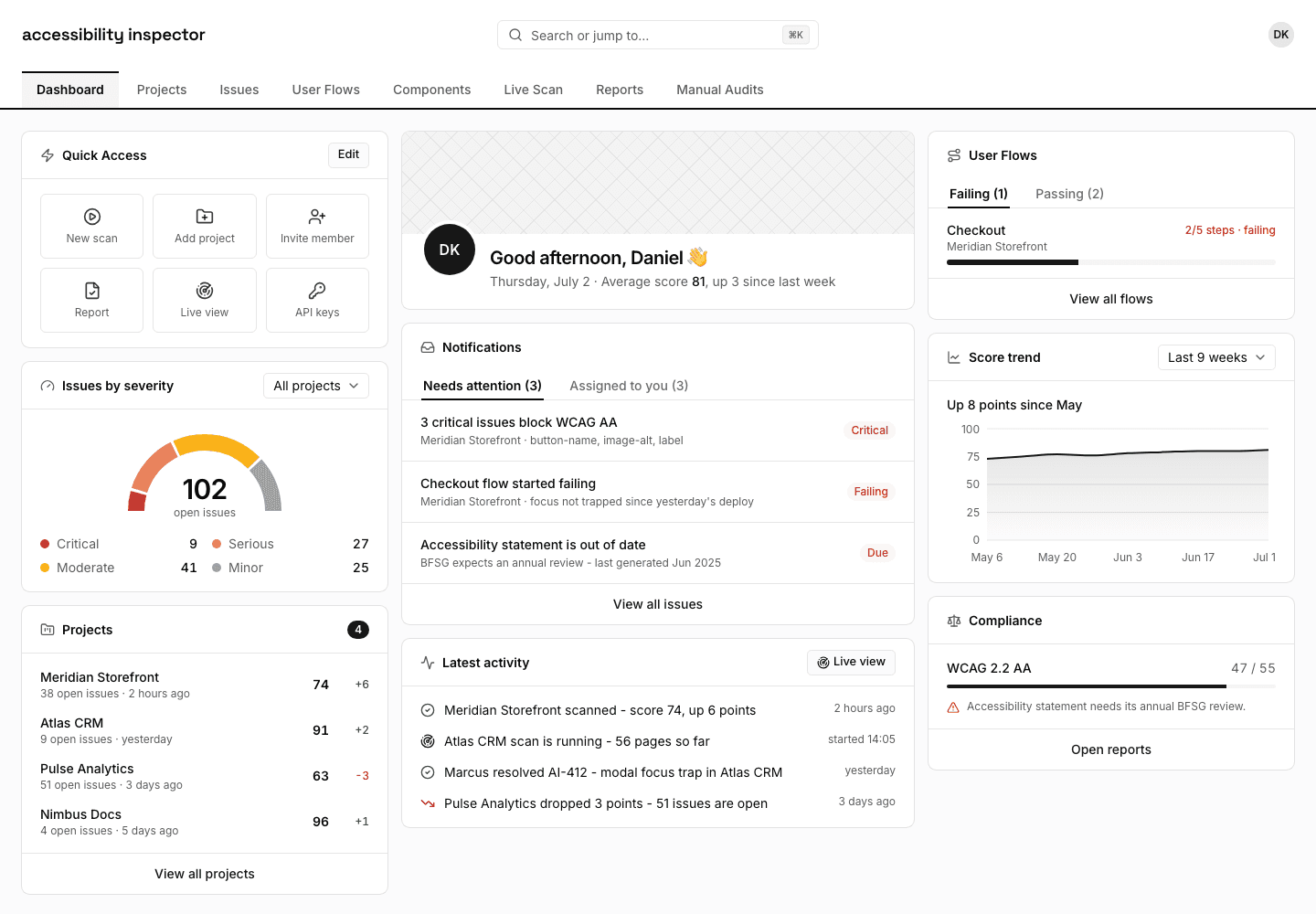Screen dimensions: 1316x914
Task: Click the orange Serious legend dot
Action: coord(217,544)
